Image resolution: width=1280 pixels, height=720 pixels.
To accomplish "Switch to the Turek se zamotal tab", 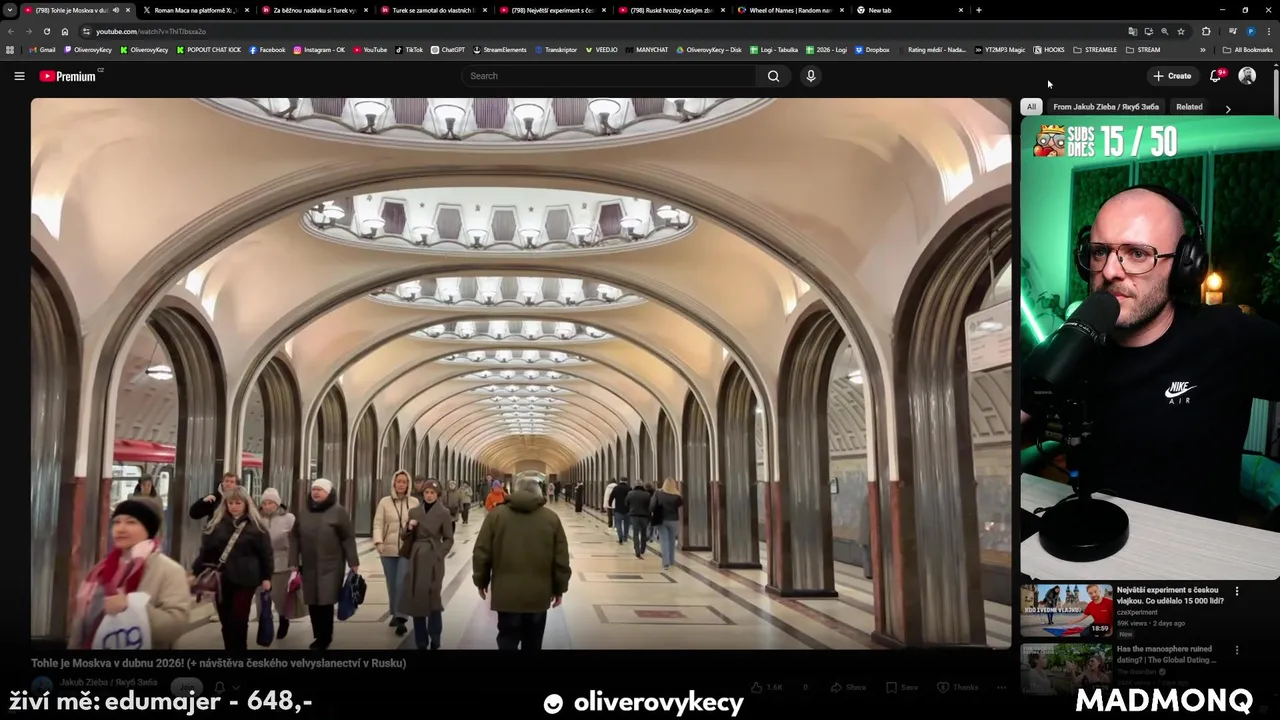I will coord(432,10).
